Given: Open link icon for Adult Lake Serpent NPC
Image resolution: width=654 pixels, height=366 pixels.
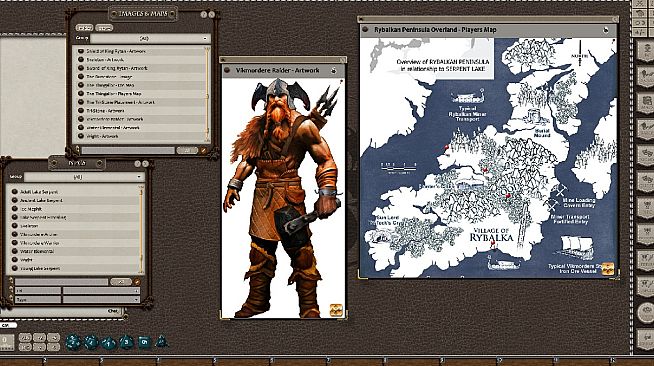Looking at the screenshot, I should [x=15, y=192].
